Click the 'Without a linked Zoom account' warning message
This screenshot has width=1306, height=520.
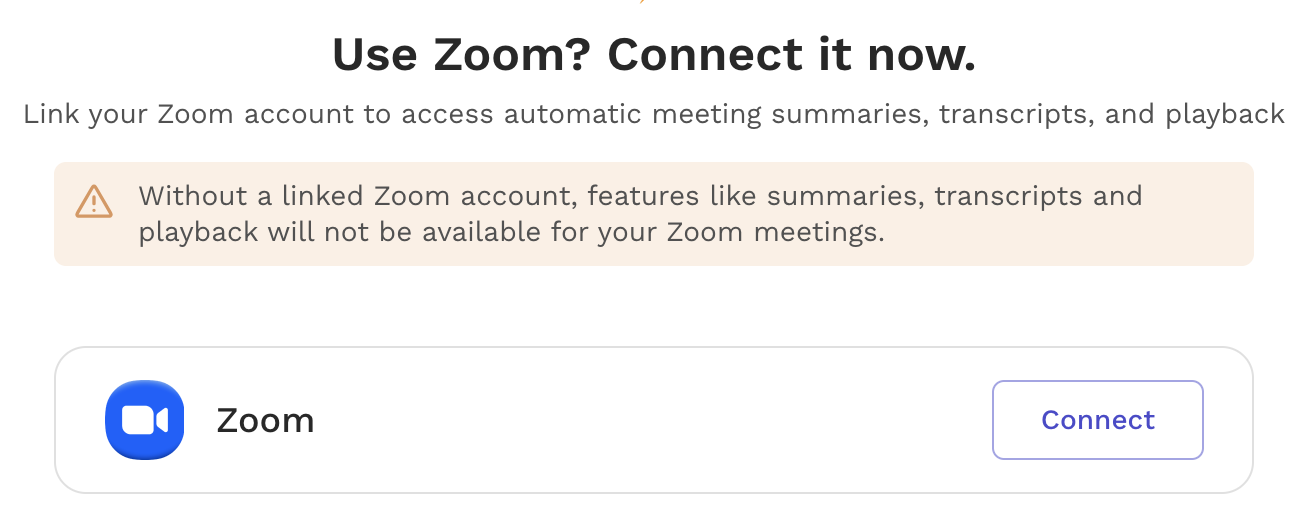pos(640,214)
